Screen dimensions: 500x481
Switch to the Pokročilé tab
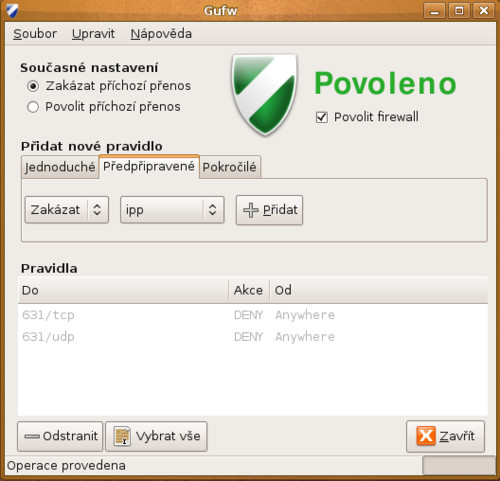pos(230,167)
